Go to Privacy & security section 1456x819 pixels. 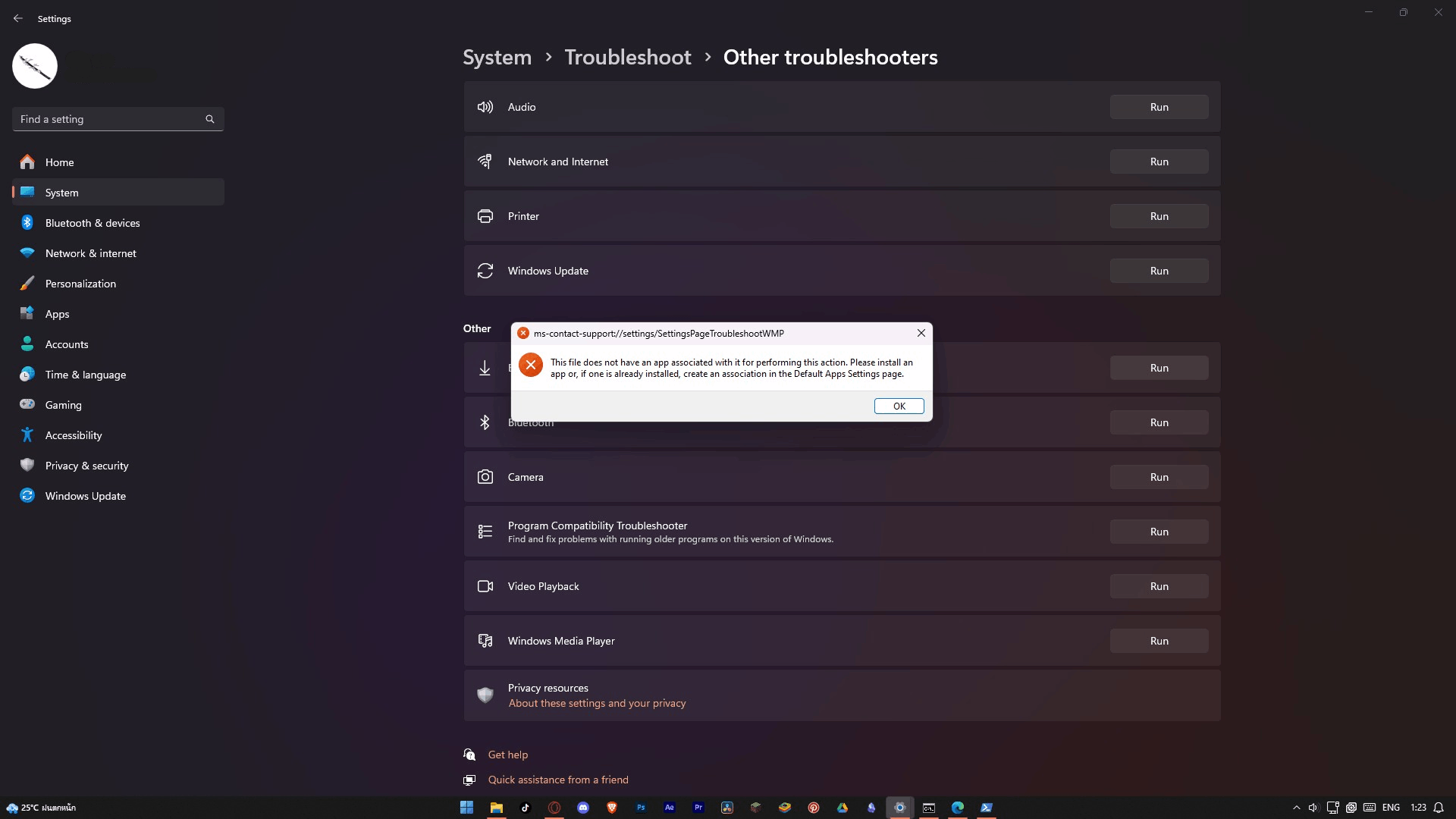[x=86, y=466]
